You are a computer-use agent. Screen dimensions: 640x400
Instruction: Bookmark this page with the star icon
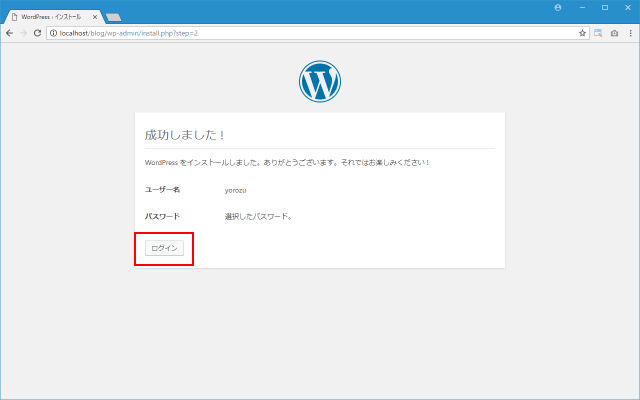tap(582, 33)
